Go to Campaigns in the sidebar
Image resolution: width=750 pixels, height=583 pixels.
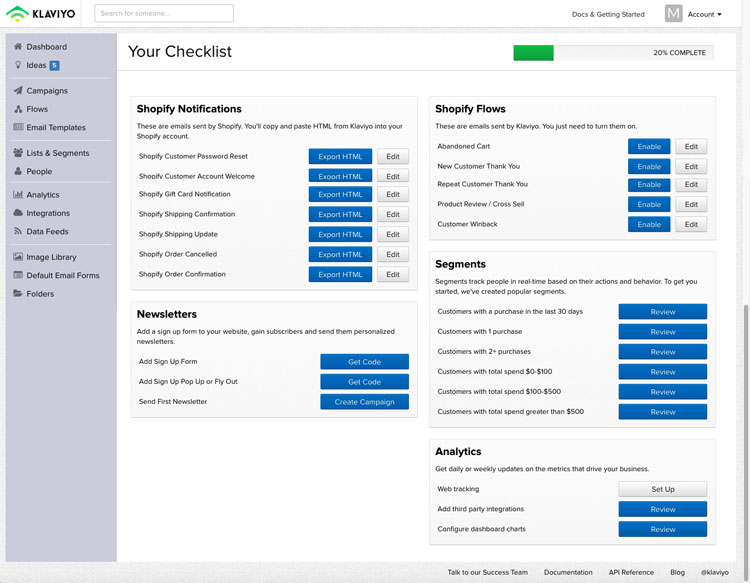(x=47, y=91)
